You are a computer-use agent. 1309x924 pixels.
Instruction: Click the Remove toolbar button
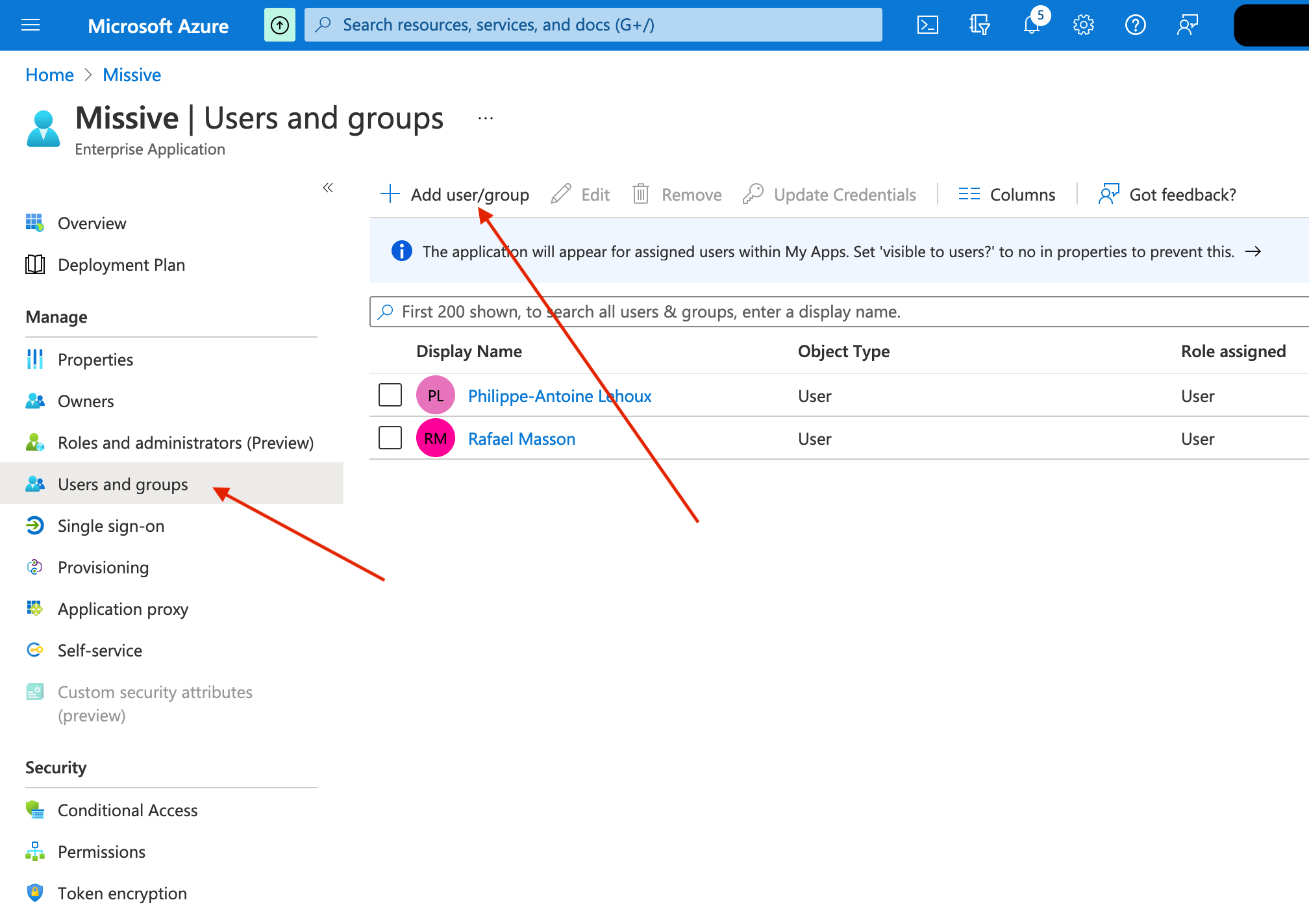677,194
